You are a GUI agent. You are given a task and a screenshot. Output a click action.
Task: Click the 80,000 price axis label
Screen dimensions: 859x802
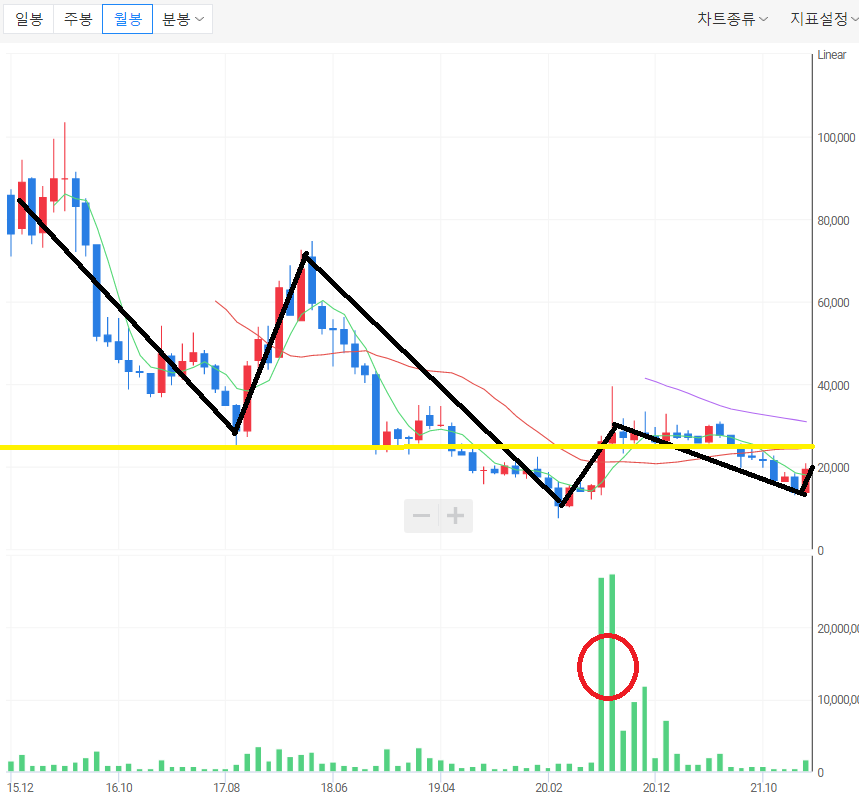(833, 221)
